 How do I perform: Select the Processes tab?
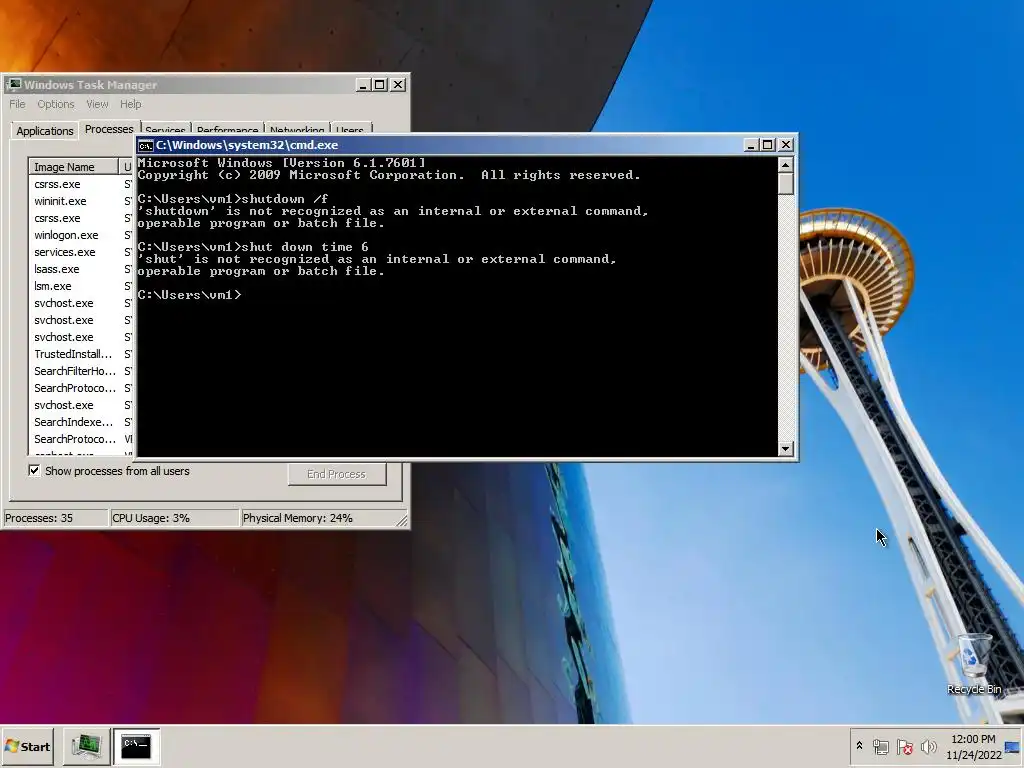click(x=109, y=129)
